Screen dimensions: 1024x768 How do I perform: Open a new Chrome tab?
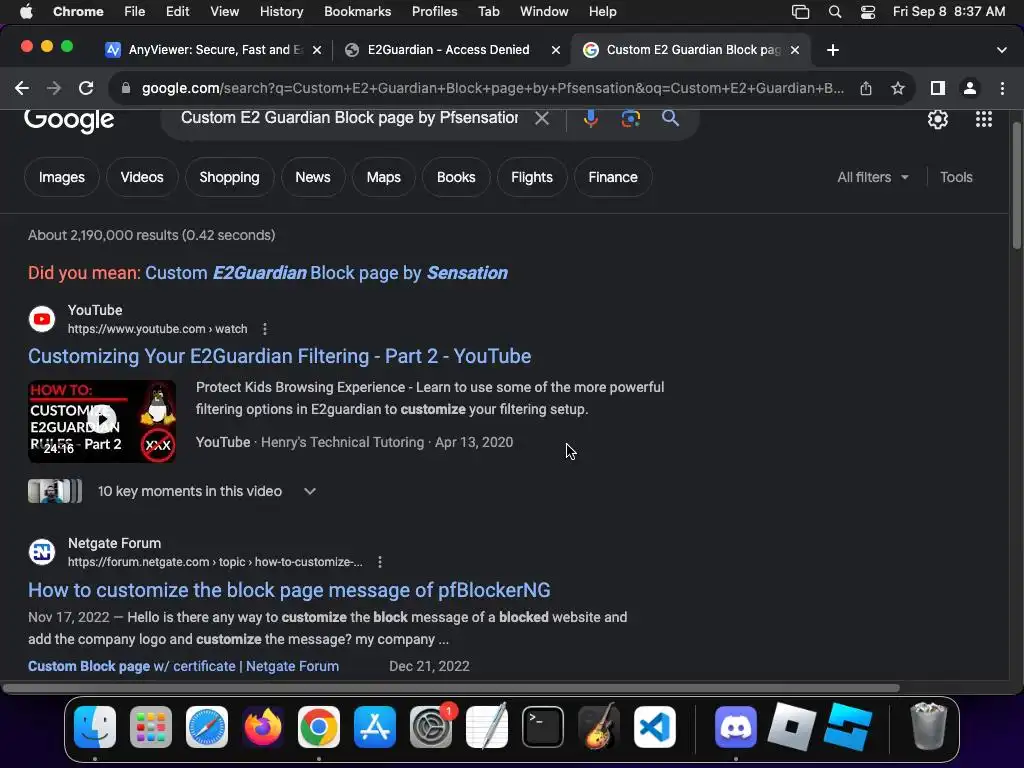tap(833, 50)
